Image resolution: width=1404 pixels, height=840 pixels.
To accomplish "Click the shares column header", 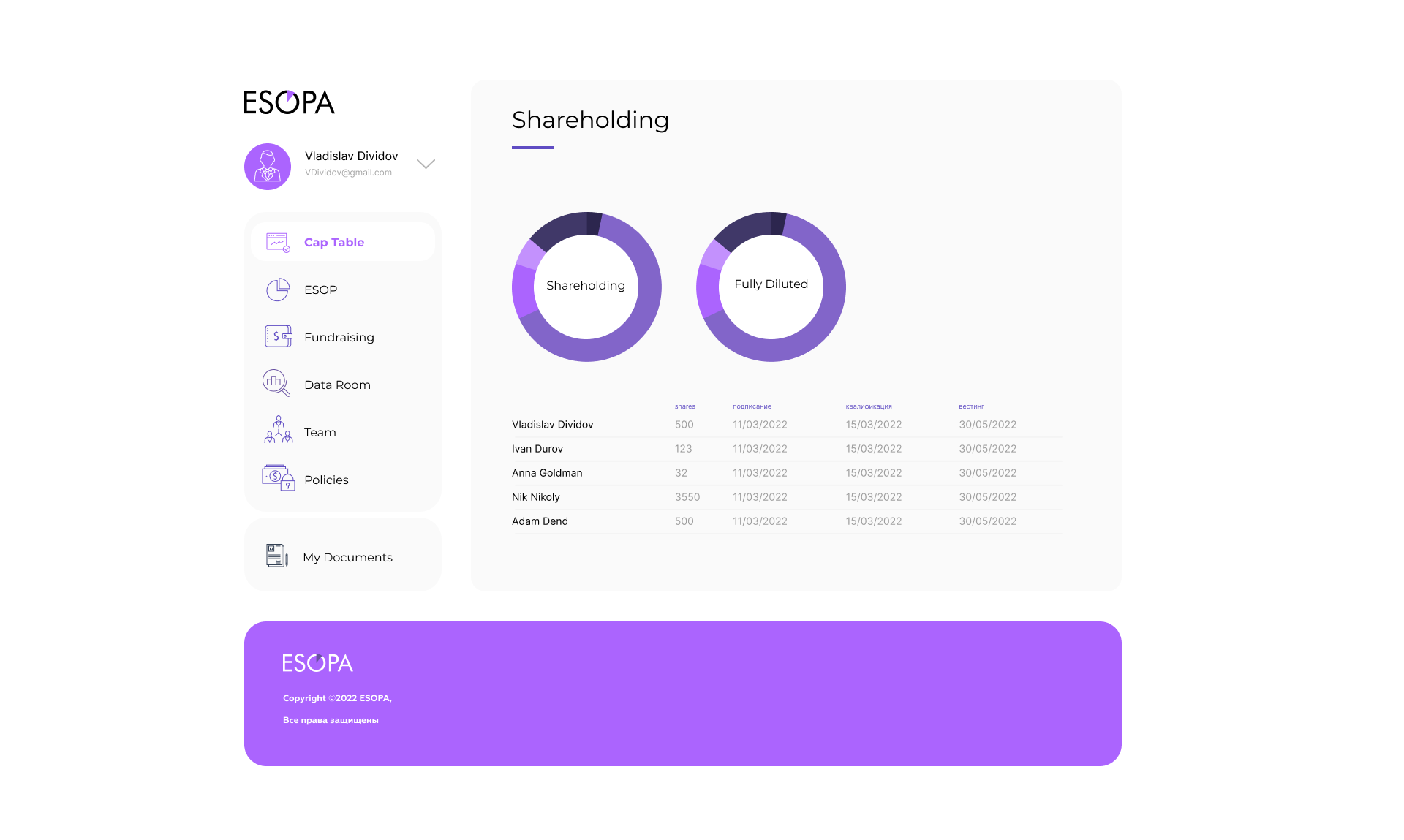I will tap(684, 406).
